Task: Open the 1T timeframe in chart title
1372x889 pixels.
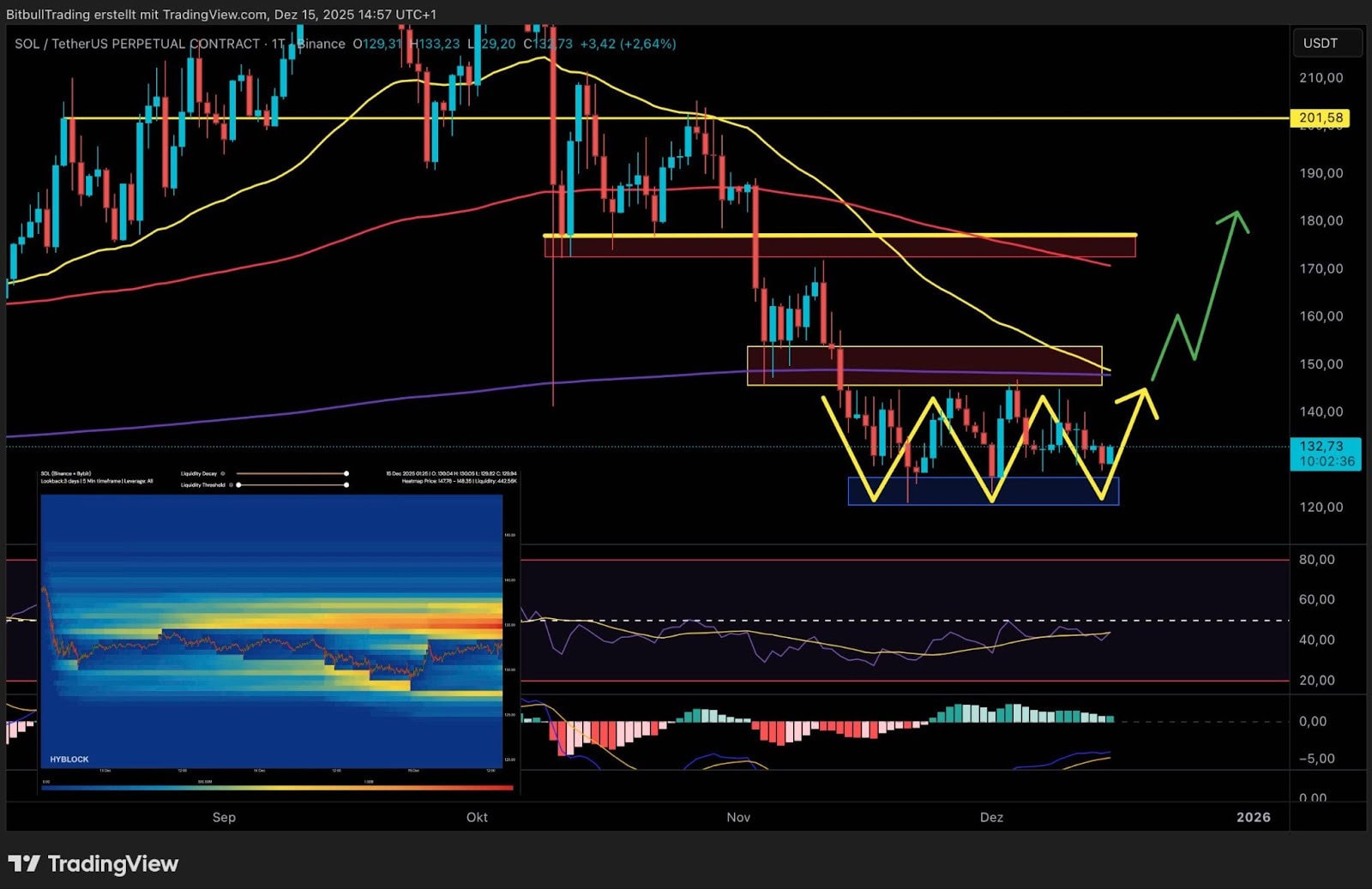Action: 278,44
